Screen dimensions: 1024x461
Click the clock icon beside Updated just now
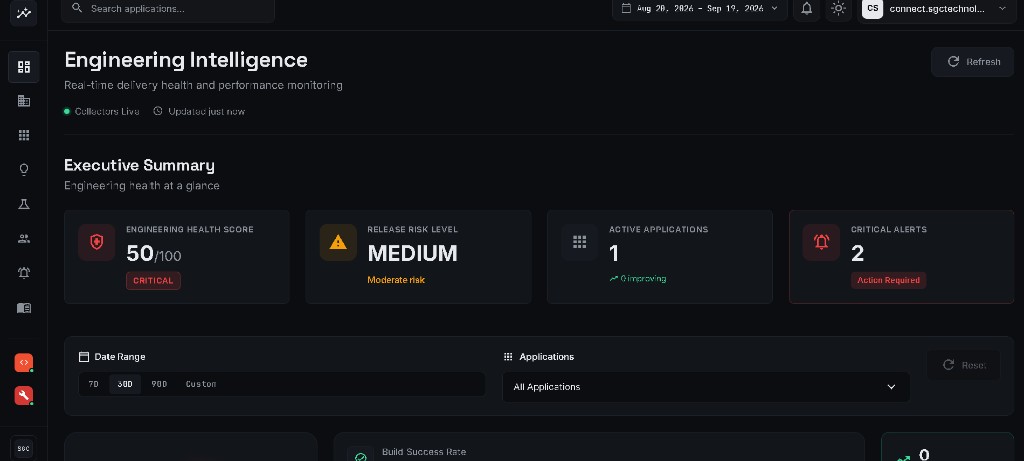pyautogui.click(x=157, y=111)
